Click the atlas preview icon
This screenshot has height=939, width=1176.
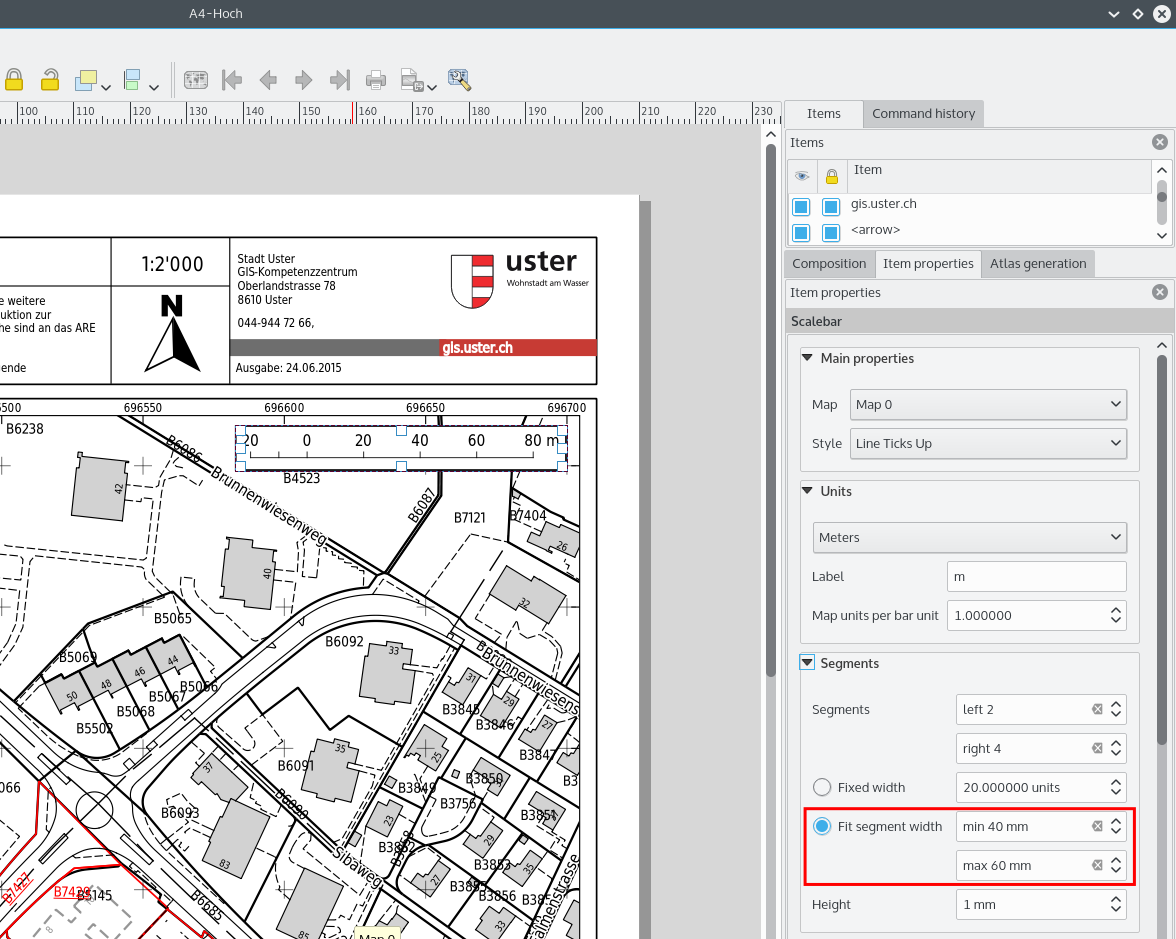tap(195, 80)
